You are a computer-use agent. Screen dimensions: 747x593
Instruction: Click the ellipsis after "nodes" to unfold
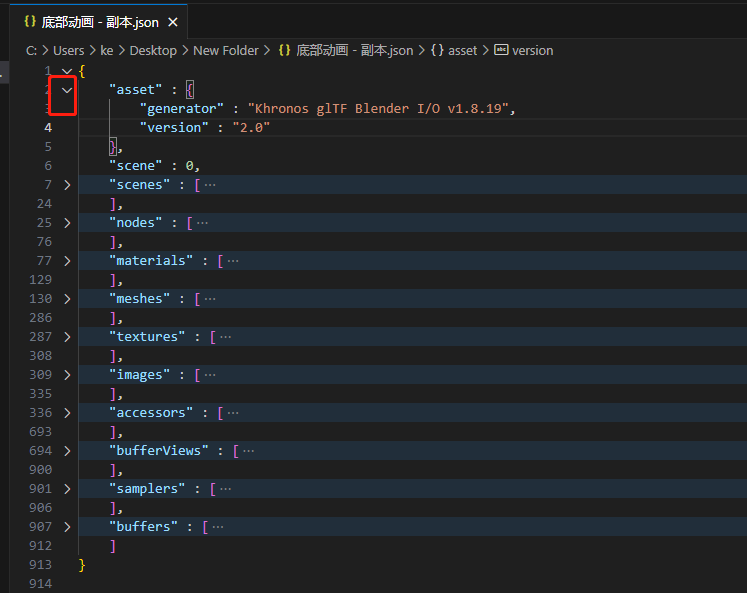[x=202, y=223]
